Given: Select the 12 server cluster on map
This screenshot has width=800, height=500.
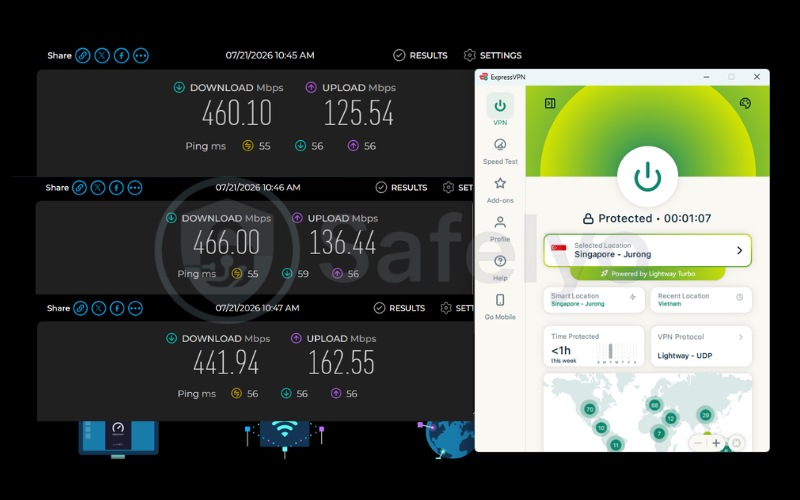Looking at the screenshot, I should (x=670, y=418).
